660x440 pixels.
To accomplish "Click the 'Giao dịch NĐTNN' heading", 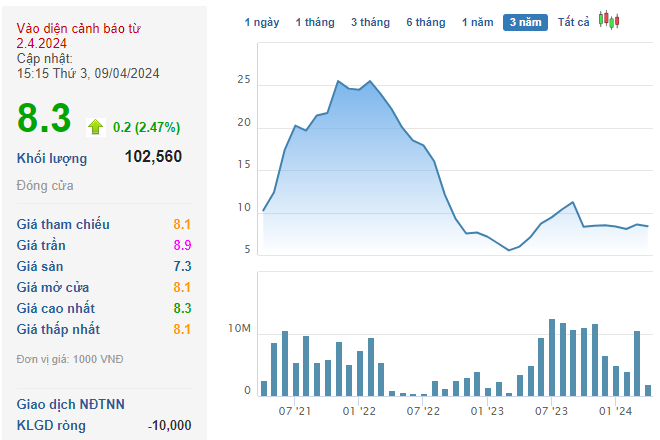I will (x=71, y=404).
